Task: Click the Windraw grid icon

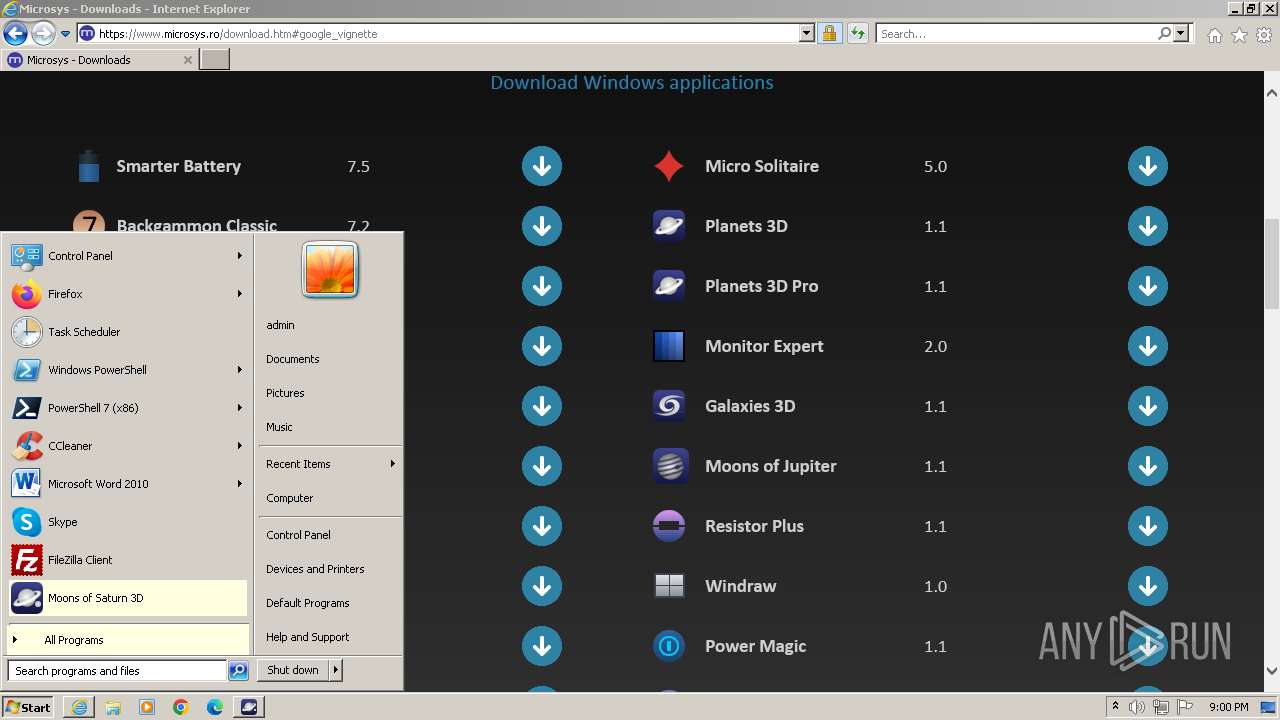Action: click(669, 586)
